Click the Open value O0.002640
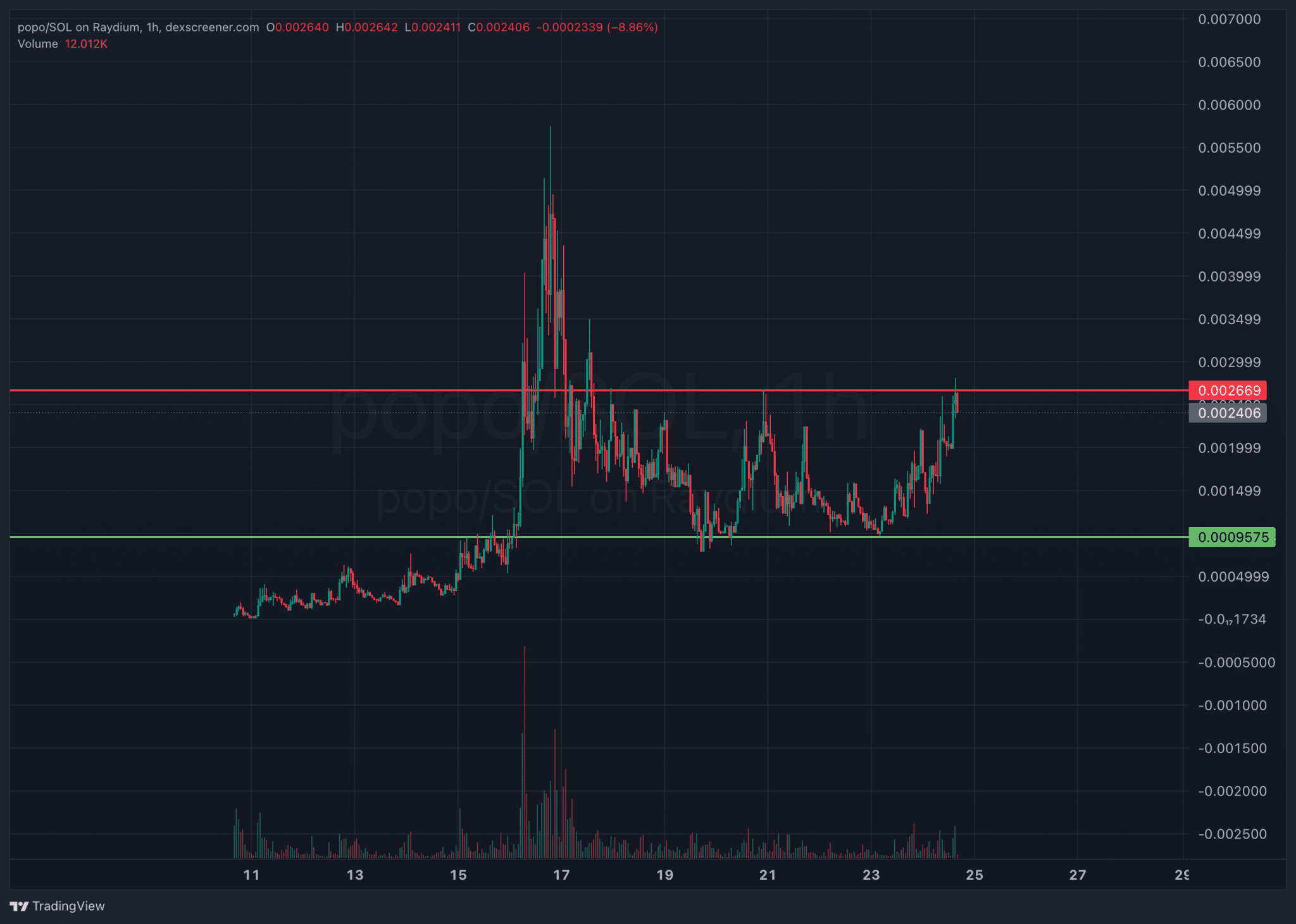This screenshot has width=1296, height=924. pyautogui.click(x=297, y=27)
